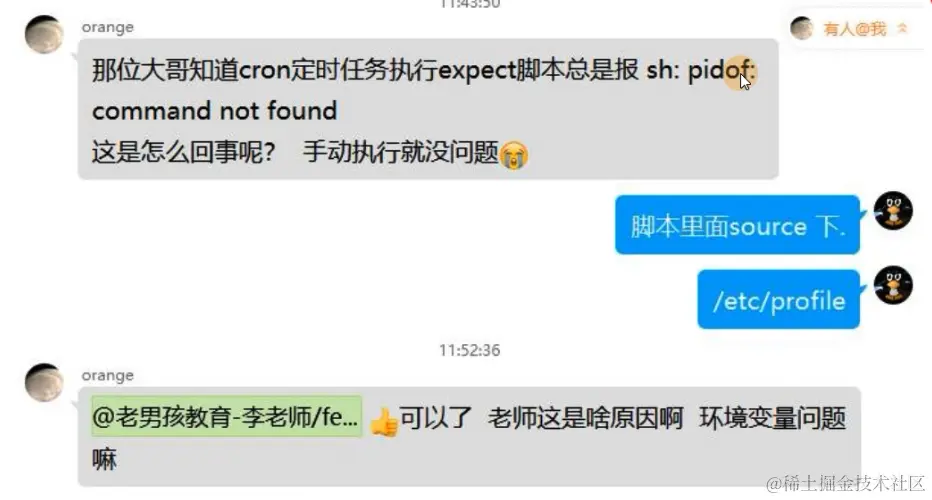This screenshot has width=932, height=500.
Task: Expand the double-chevron arrow next to 有人@我
Action: [x=902, y=28]
